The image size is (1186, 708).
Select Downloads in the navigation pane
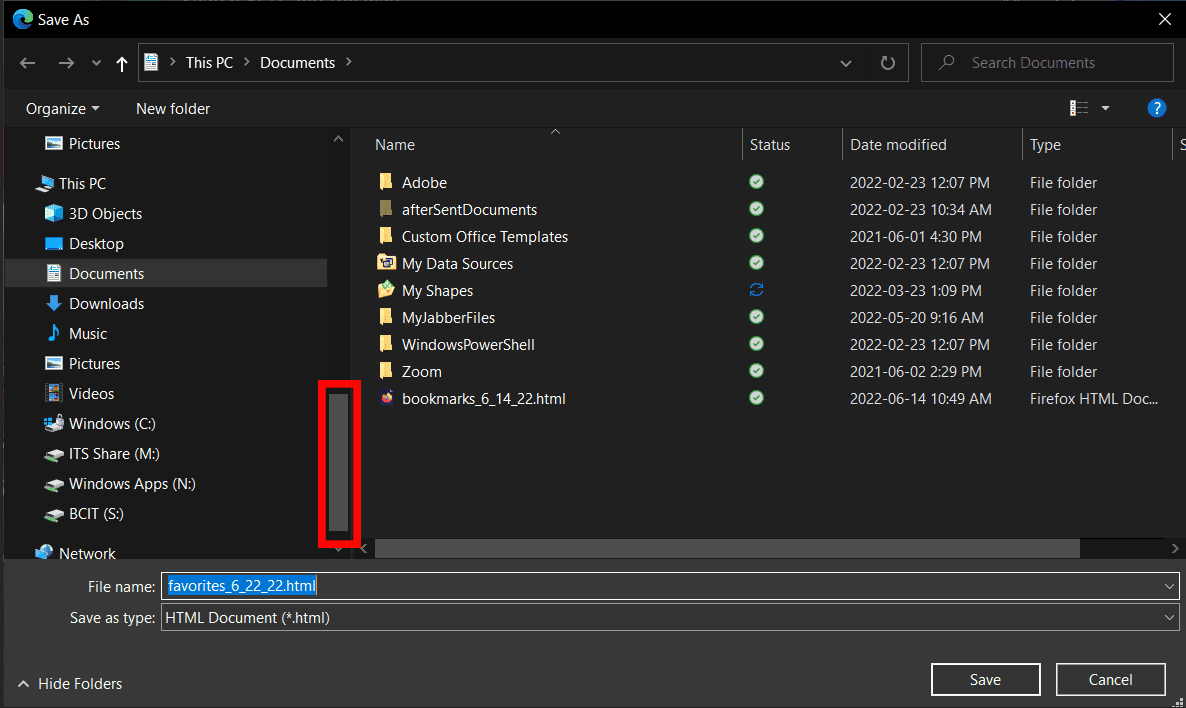click(106, 303)
